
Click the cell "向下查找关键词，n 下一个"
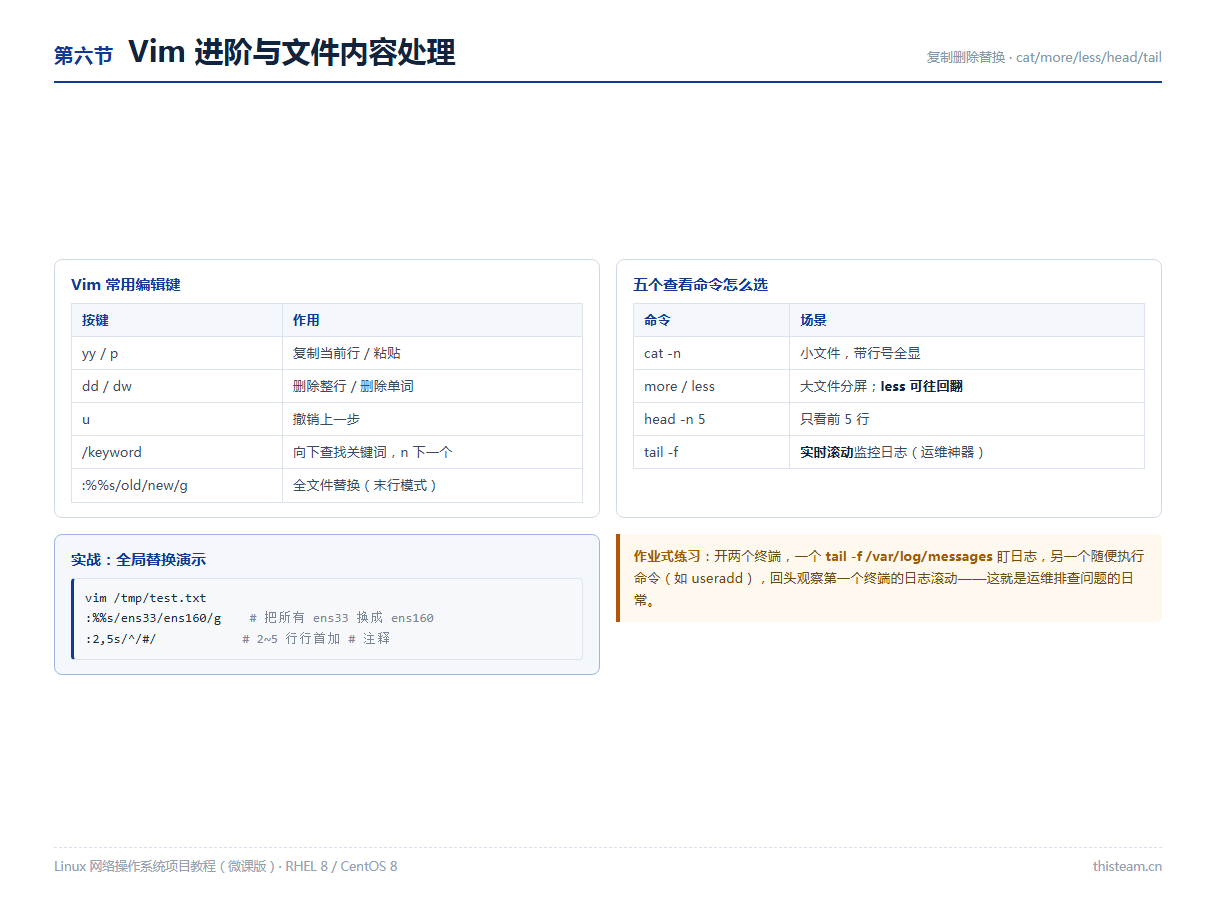pyautogui.click(x=432, y=452)
